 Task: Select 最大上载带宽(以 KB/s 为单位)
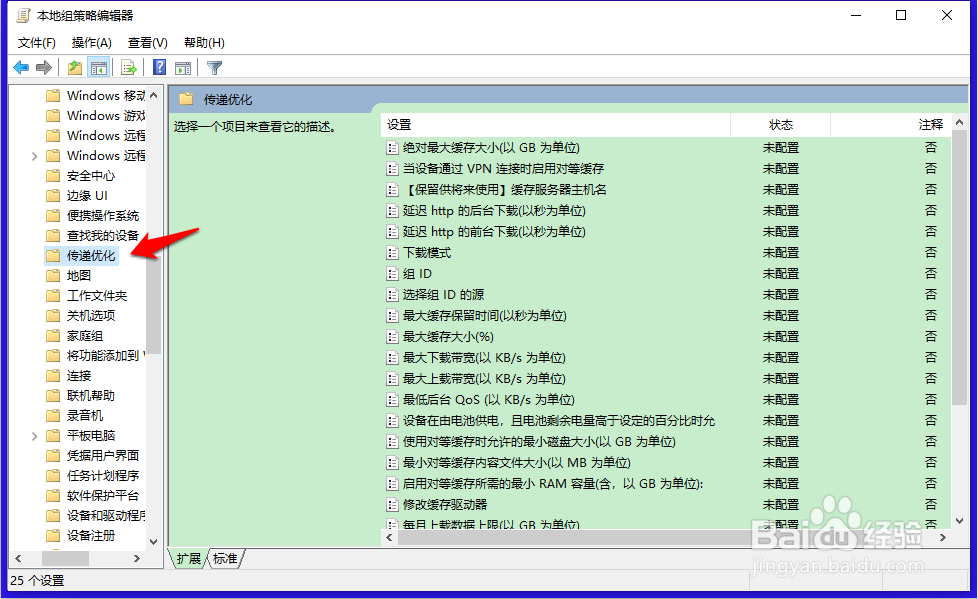(484, 379)
